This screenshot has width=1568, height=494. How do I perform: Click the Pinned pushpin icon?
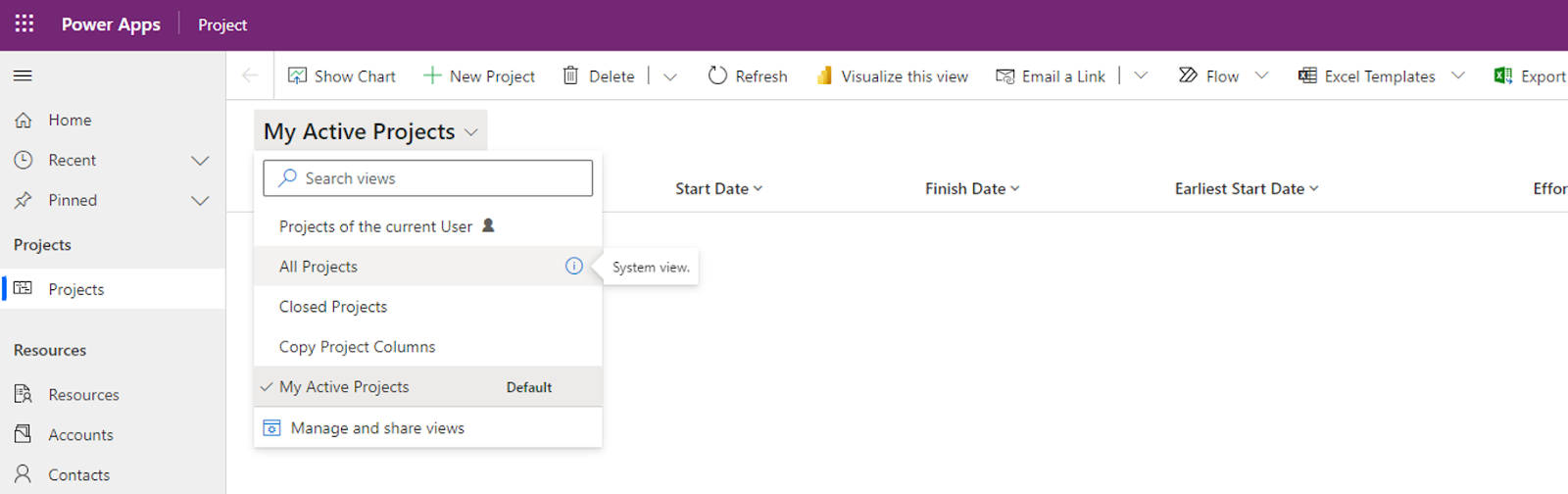(24, 200)
